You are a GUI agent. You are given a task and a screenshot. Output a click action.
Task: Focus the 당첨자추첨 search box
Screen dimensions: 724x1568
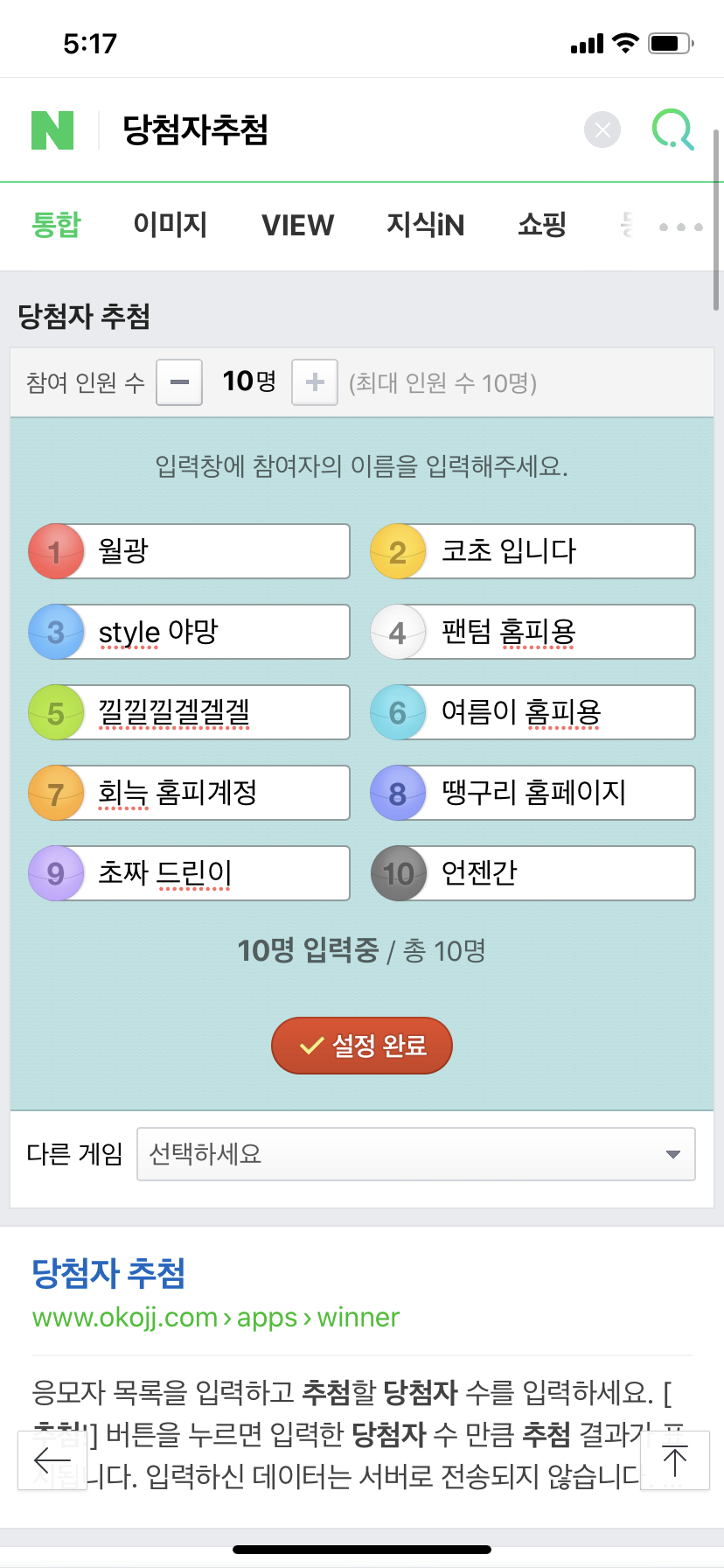[x=341, y=130]
